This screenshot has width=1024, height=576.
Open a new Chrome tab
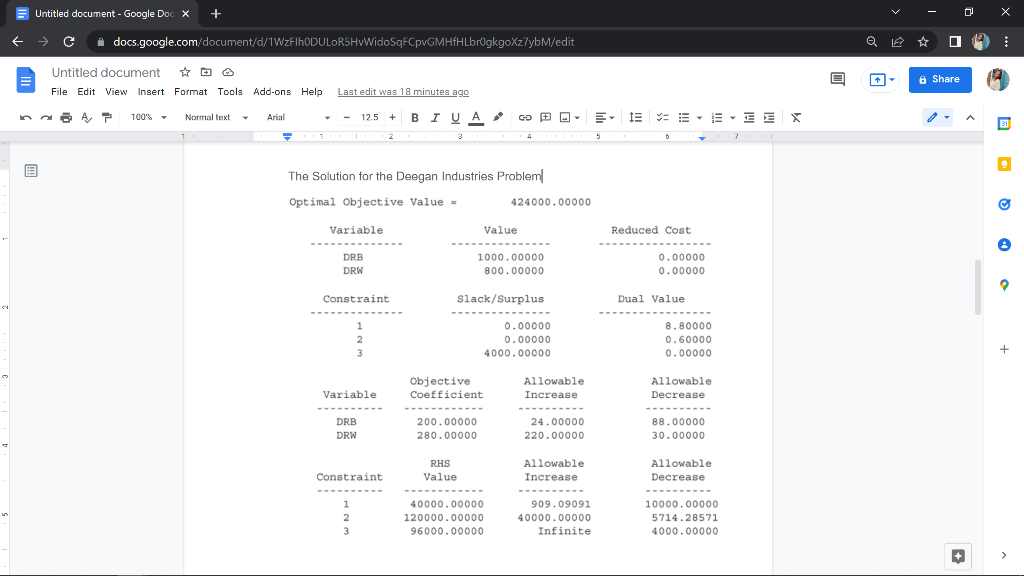pyautogui.click(x=216, y=13)
